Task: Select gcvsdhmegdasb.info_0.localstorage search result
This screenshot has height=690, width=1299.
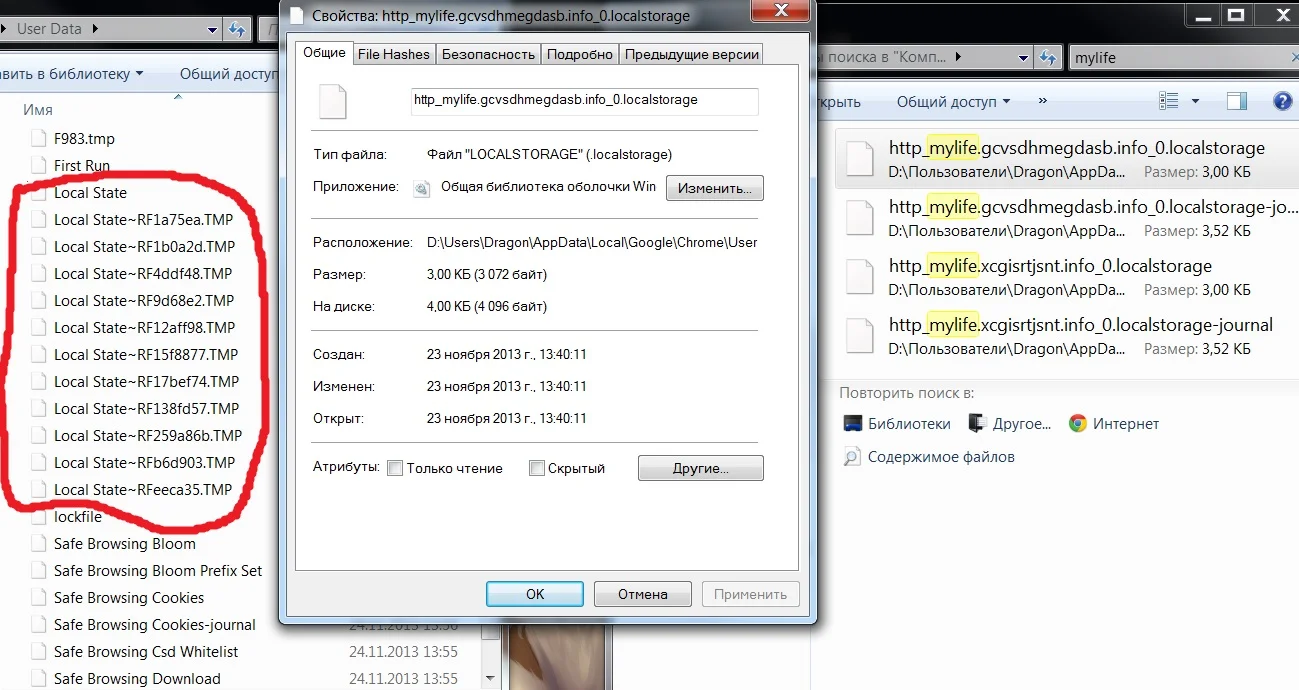Action: click(1066, 159)
